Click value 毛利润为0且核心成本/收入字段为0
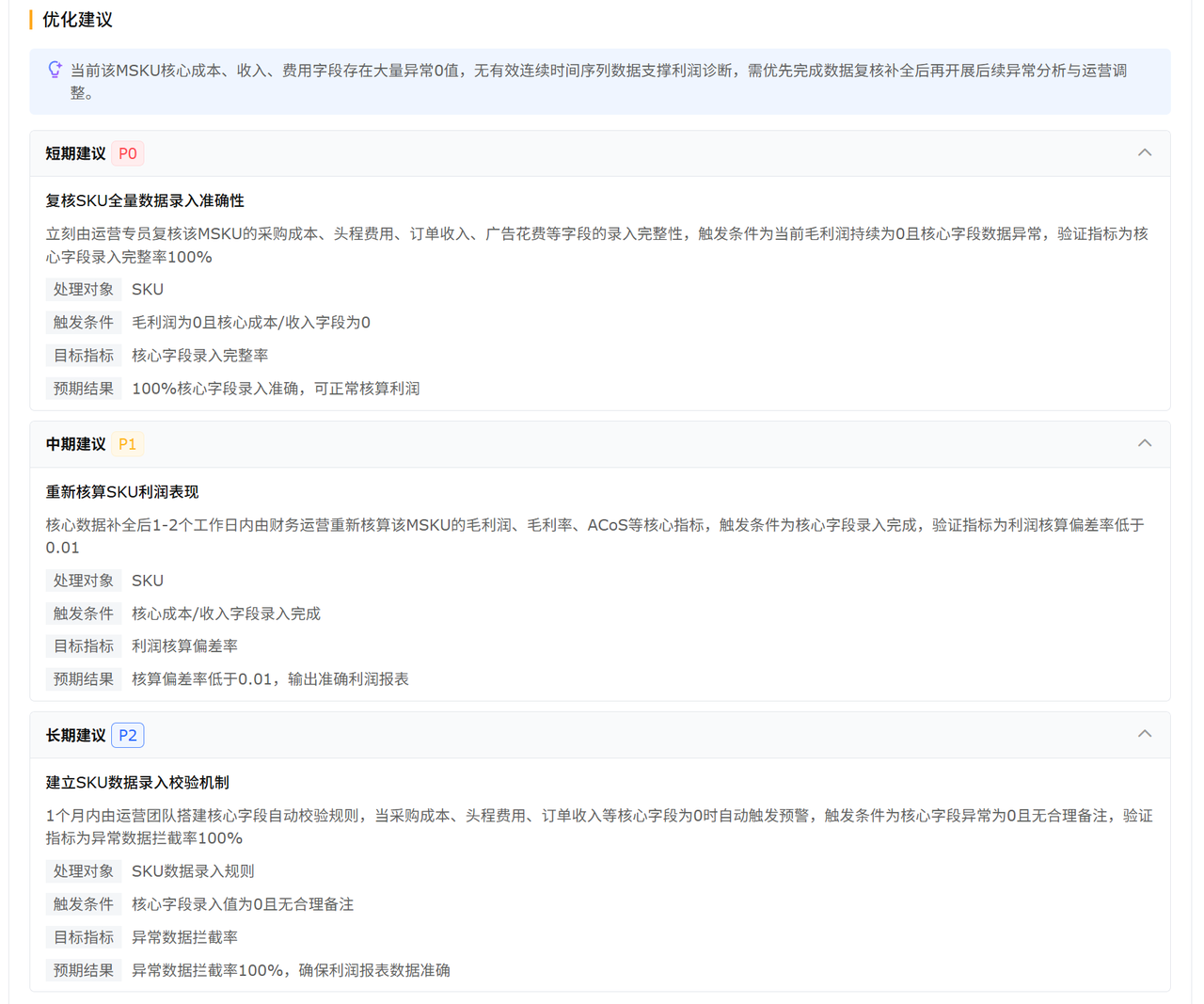This screenshot has height=1004, width=1204. click(x=251, y=323)
